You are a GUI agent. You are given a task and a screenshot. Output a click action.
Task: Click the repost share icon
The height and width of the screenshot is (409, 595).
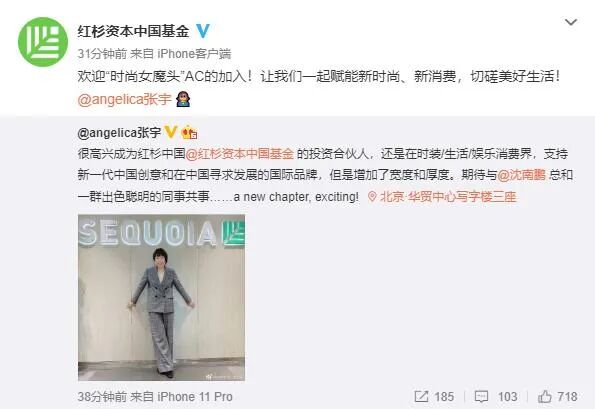pos(421,397)
